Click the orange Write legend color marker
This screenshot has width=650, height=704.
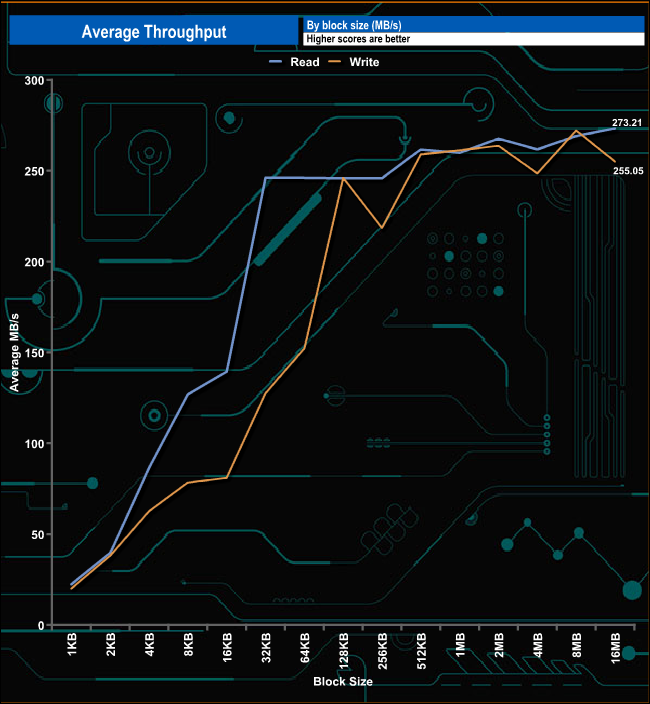click(335, 62)
